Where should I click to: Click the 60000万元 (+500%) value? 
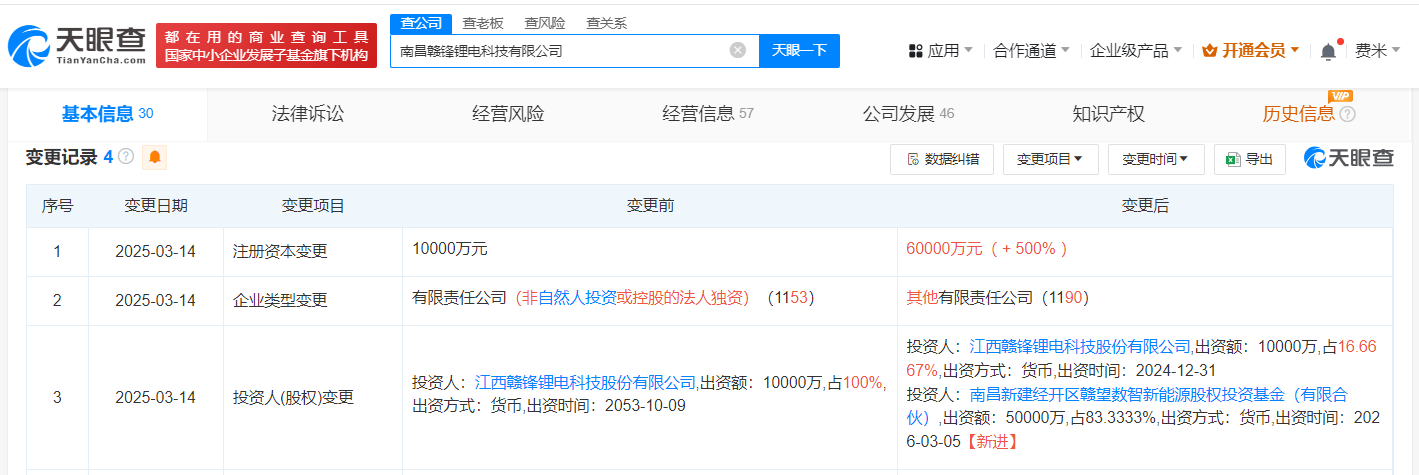coord(987,248)
